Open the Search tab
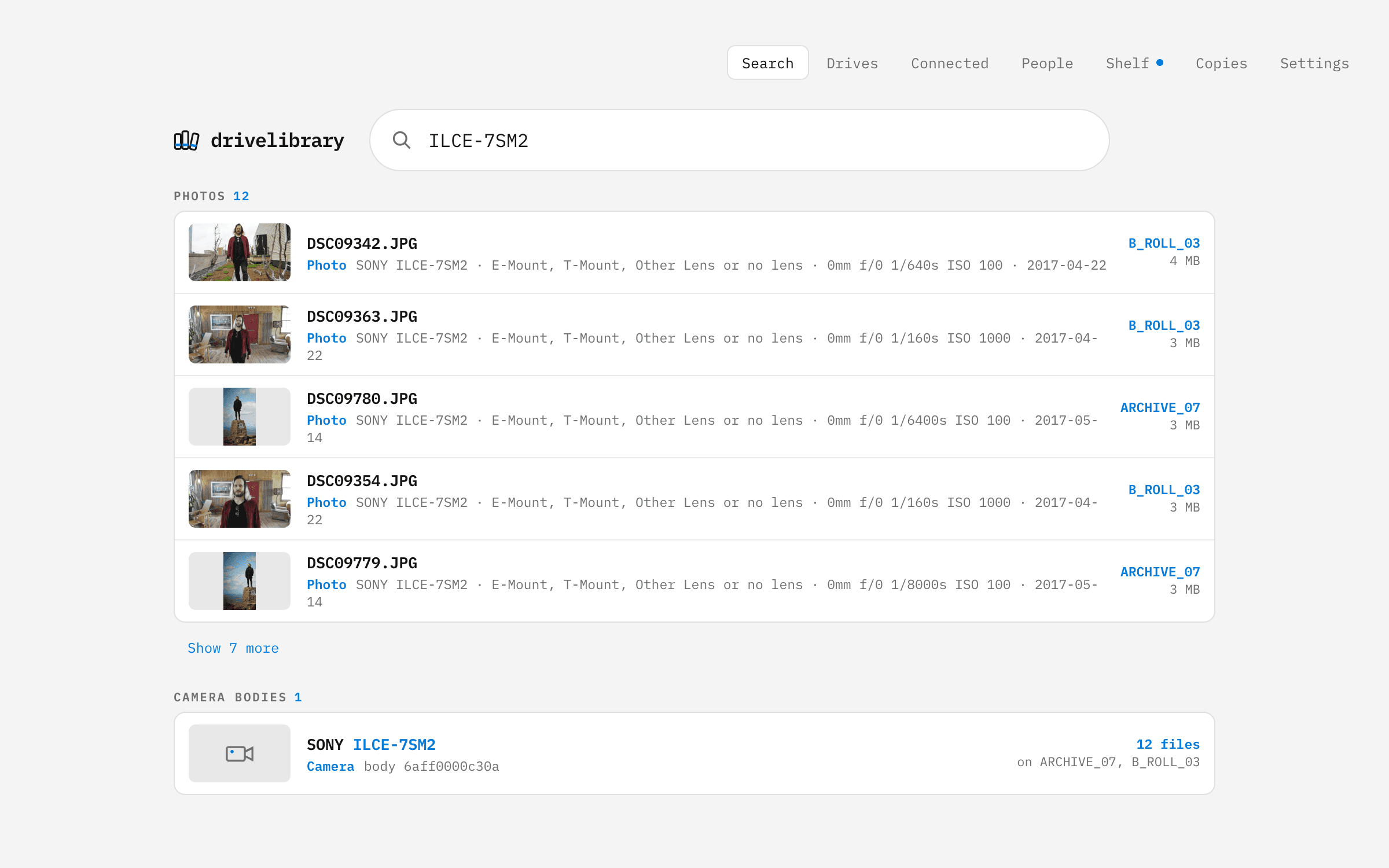 [767, 63]
